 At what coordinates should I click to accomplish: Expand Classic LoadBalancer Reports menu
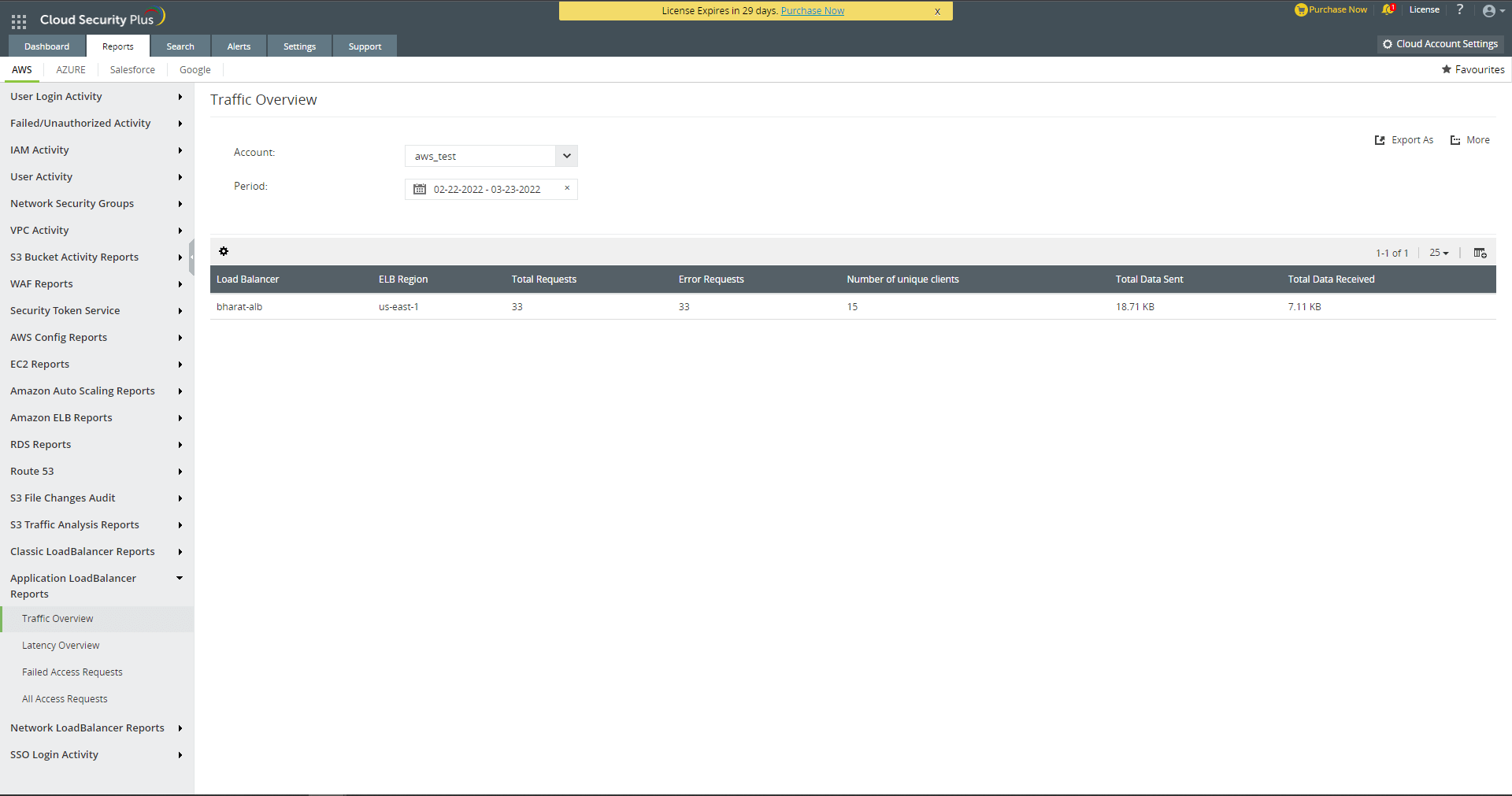tap(97, 552)
